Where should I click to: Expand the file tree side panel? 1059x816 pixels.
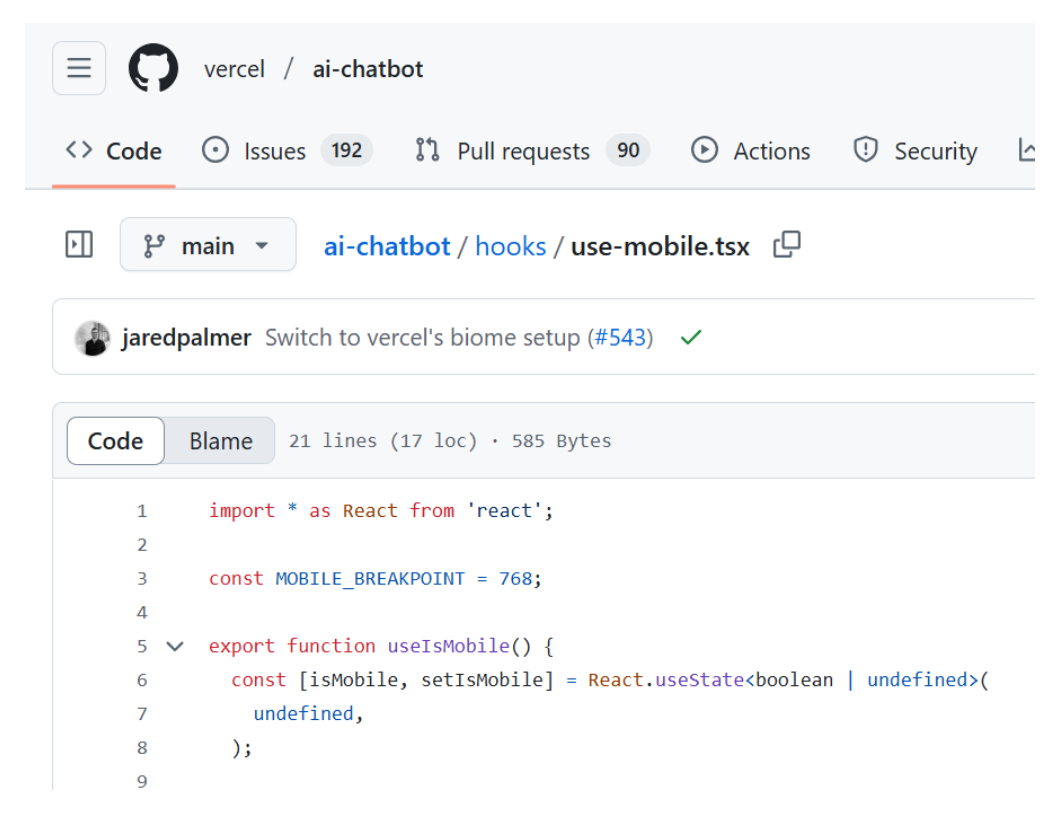(x=79, y=245)
